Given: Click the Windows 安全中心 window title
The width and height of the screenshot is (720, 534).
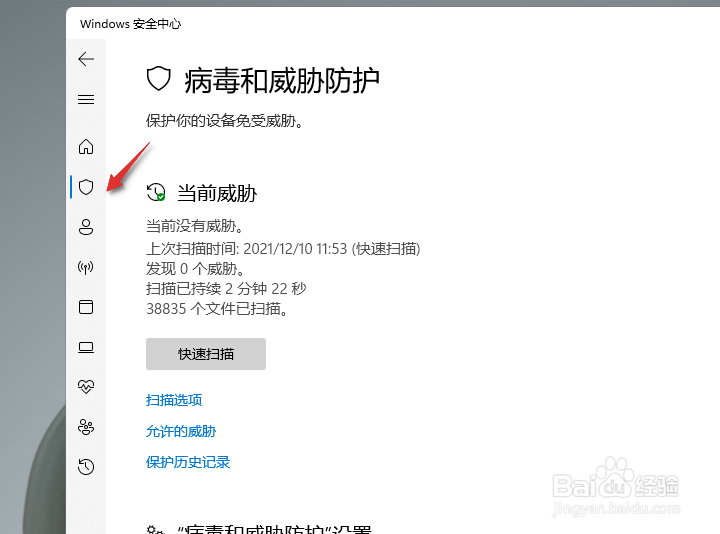Looking at the screenshot, I should pyautogui.click(x=130, y=24).
